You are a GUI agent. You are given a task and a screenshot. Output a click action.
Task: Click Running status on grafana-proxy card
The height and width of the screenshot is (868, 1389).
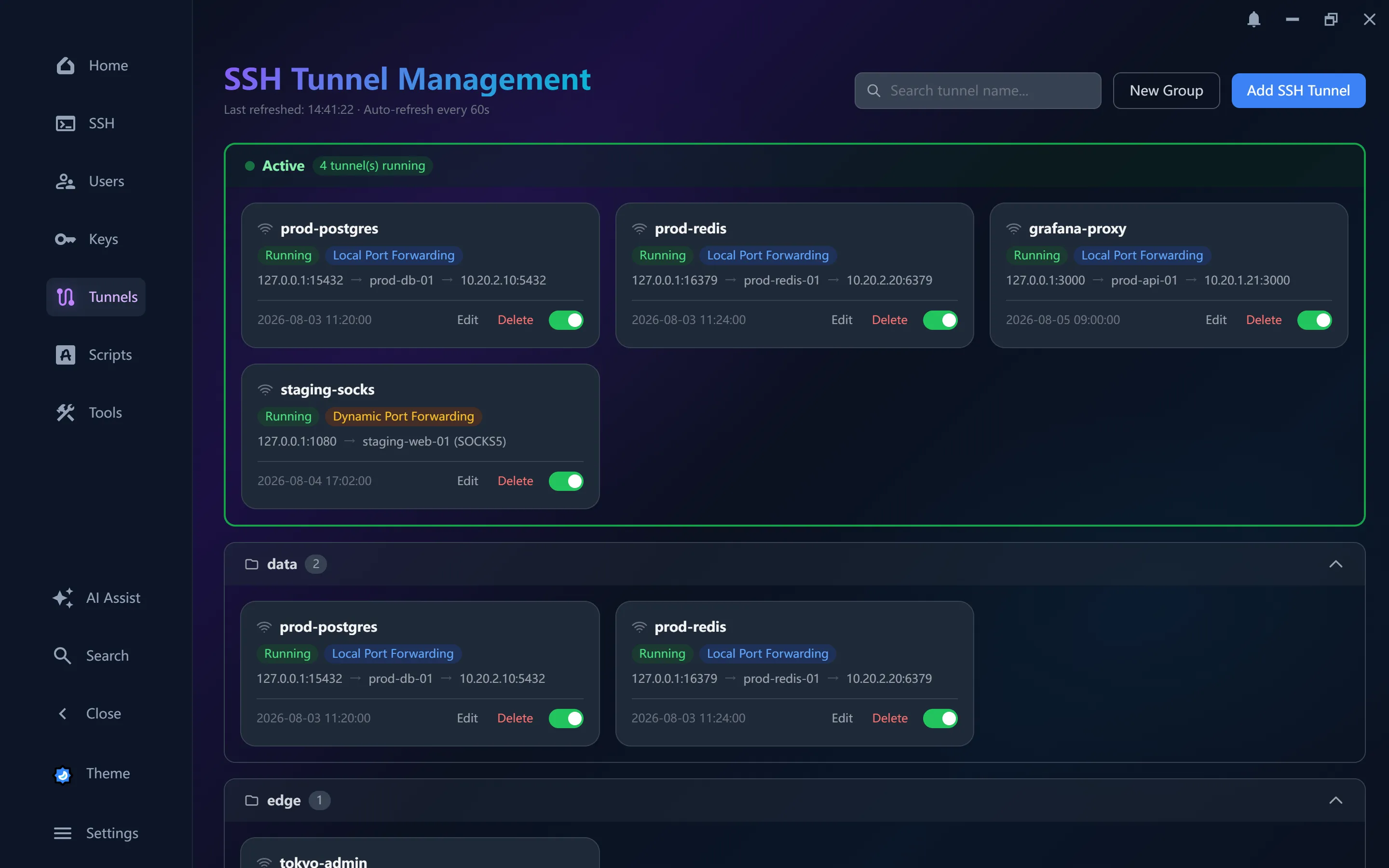pyautogui.click(x=1036, y=256)
